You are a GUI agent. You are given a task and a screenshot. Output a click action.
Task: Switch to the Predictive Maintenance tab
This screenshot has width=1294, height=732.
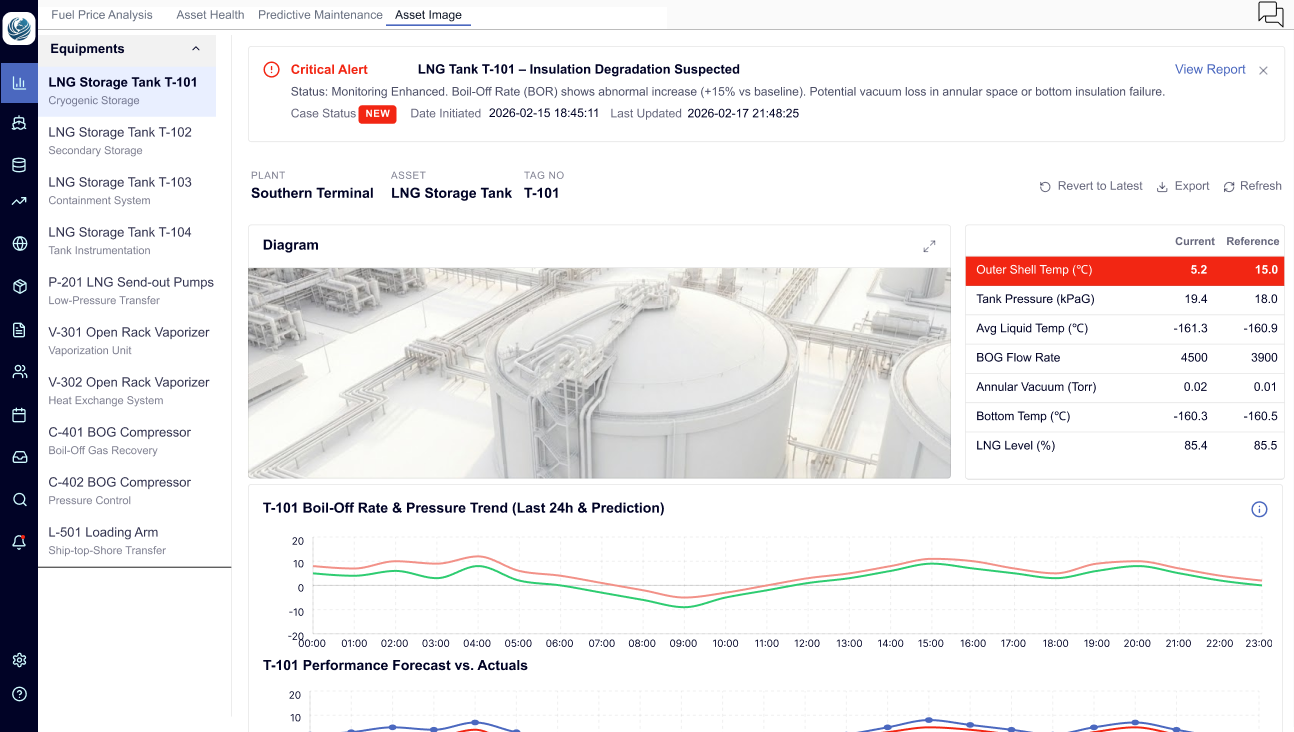click(x=320, y=15)
